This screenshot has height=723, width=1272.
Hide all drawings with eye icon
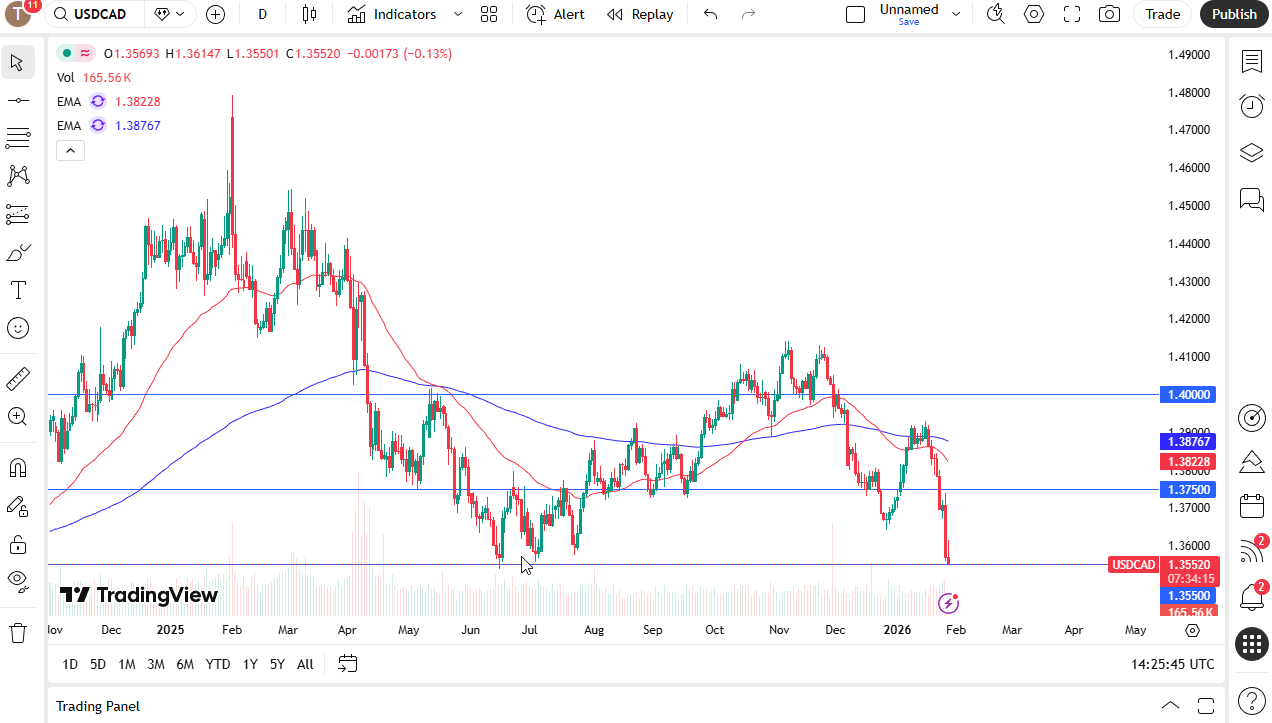pyautogui.click(x=17, y=580)
